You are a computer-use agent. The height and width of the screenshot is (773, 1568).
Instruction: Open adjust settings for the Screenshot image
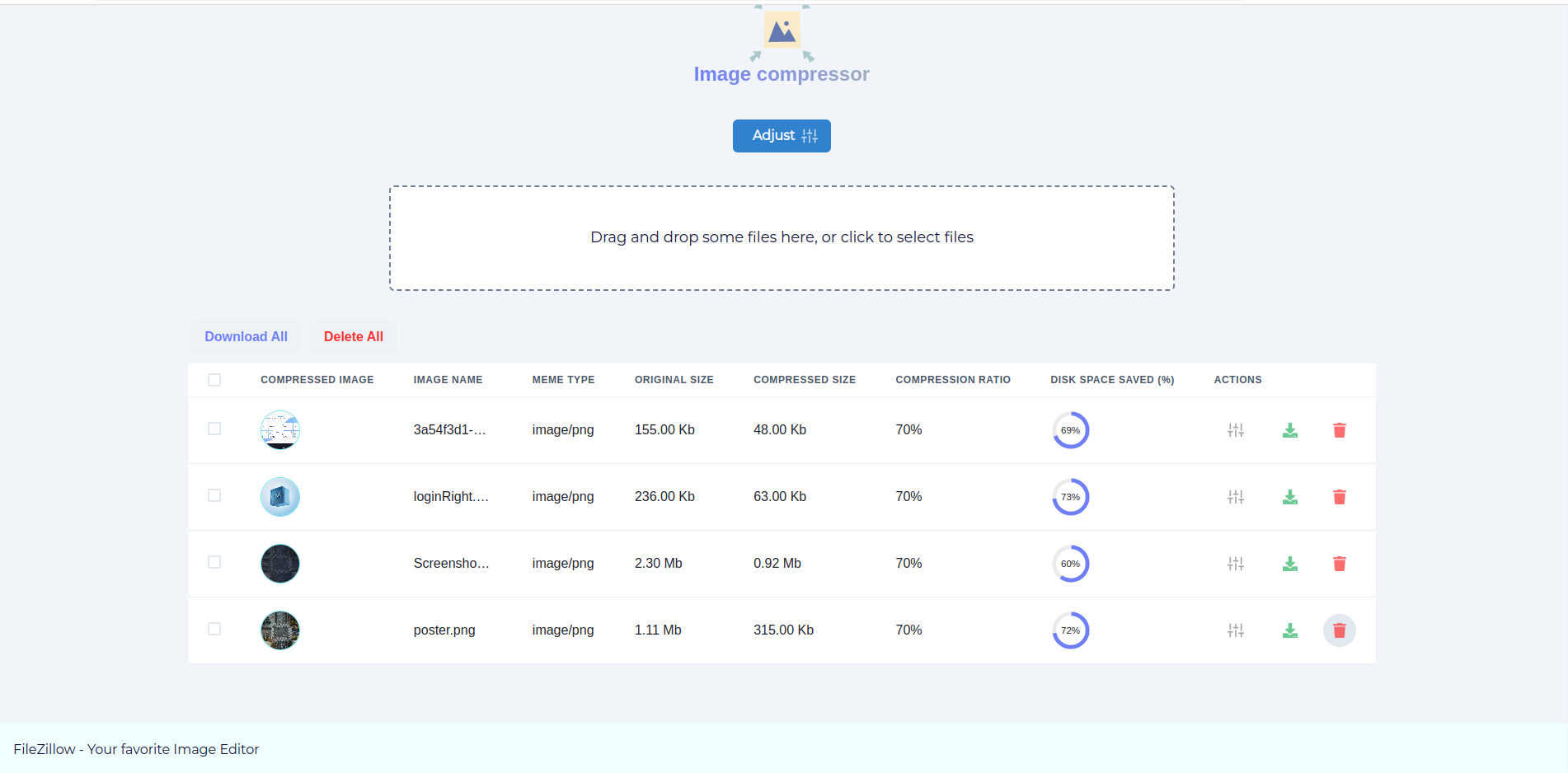[x=1235, y=564]
